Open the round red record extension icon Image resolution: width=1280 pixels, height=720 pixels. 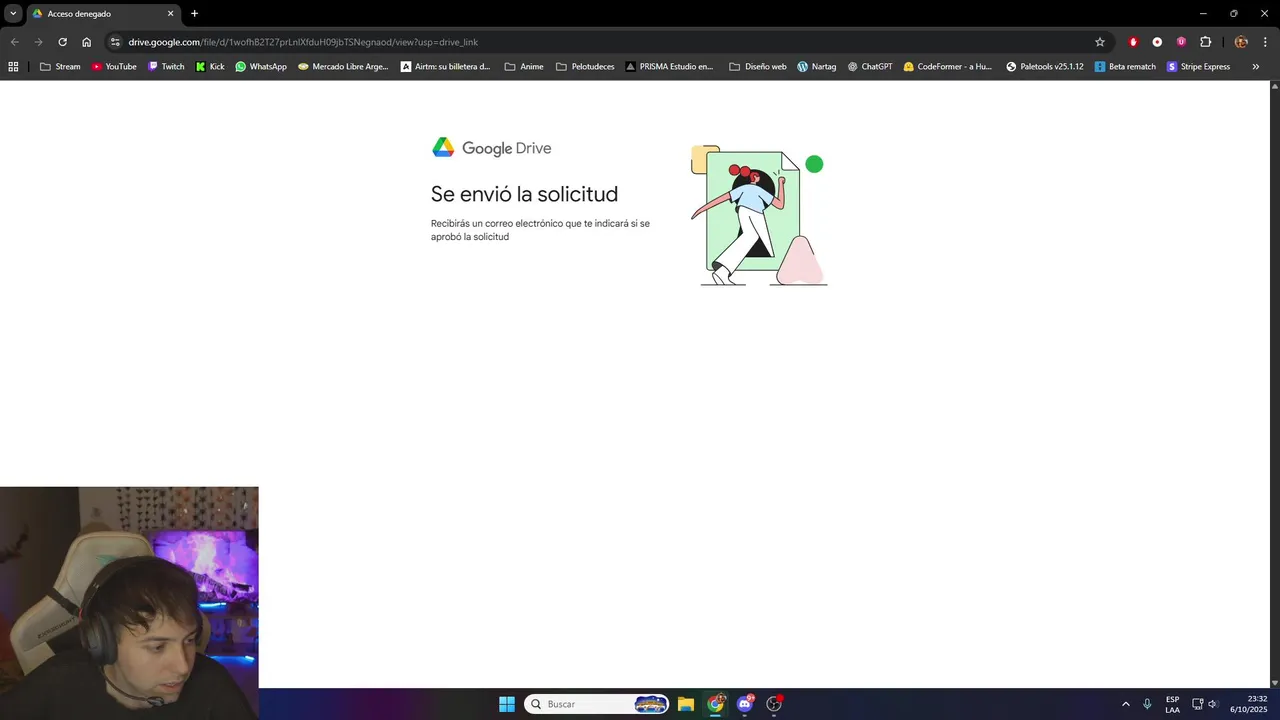[1157, 42]
